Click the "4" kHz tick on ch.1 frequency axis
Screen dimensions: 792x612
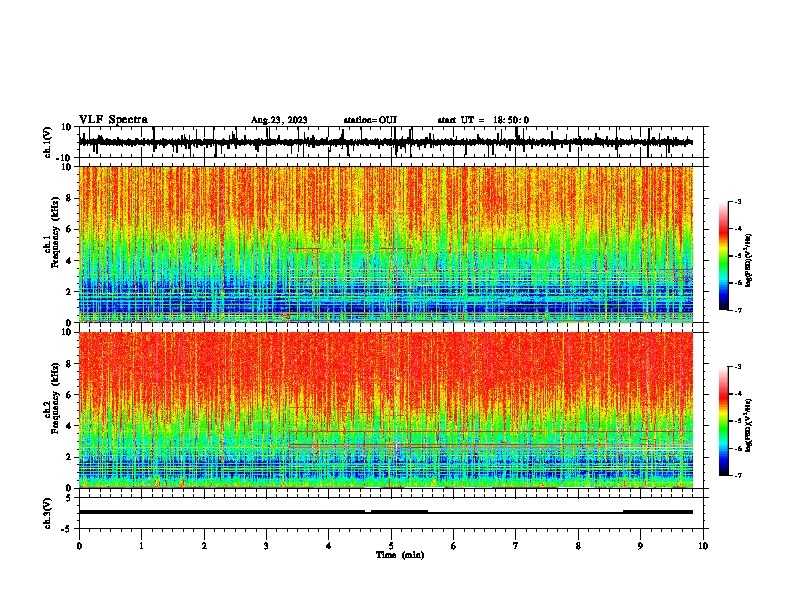tap(69, 261)
